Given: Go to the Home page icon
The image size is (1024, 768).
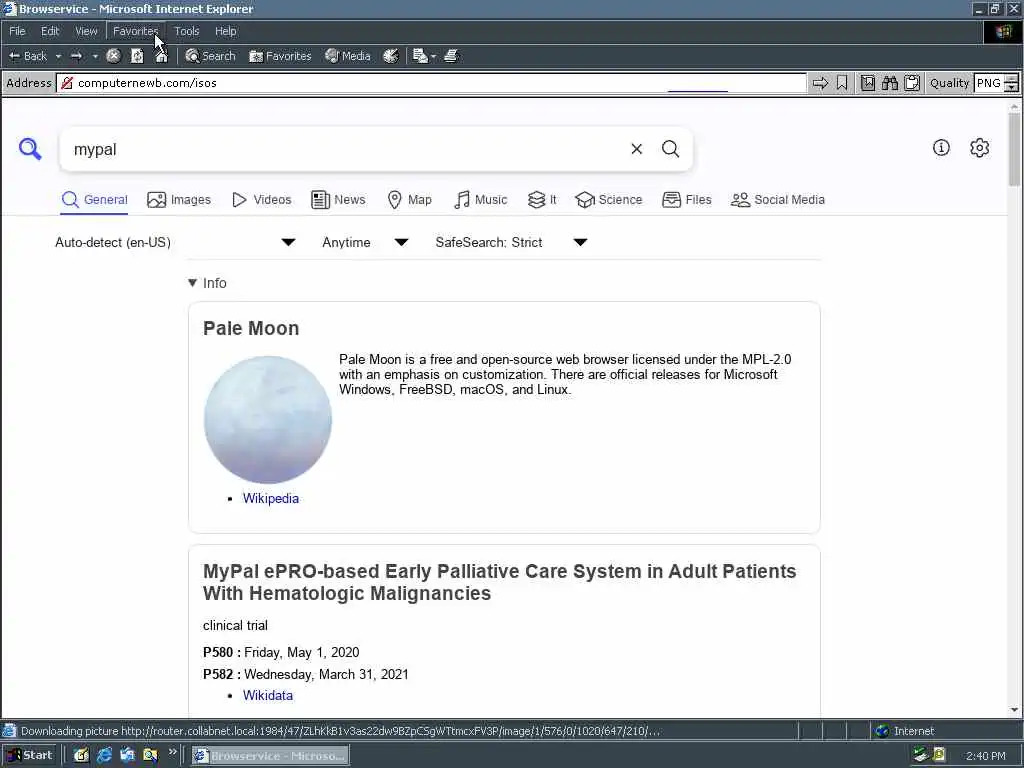Looking at the screenshot, I should [161, 56].
